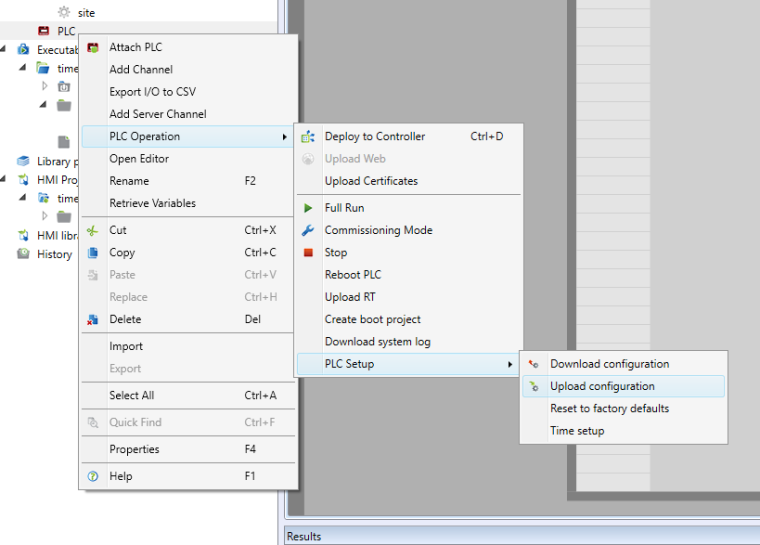The height and width of the screenshot is (545, 760).
Task: Select Reboot PLC menu entry
Action: (x=352, y=275)
